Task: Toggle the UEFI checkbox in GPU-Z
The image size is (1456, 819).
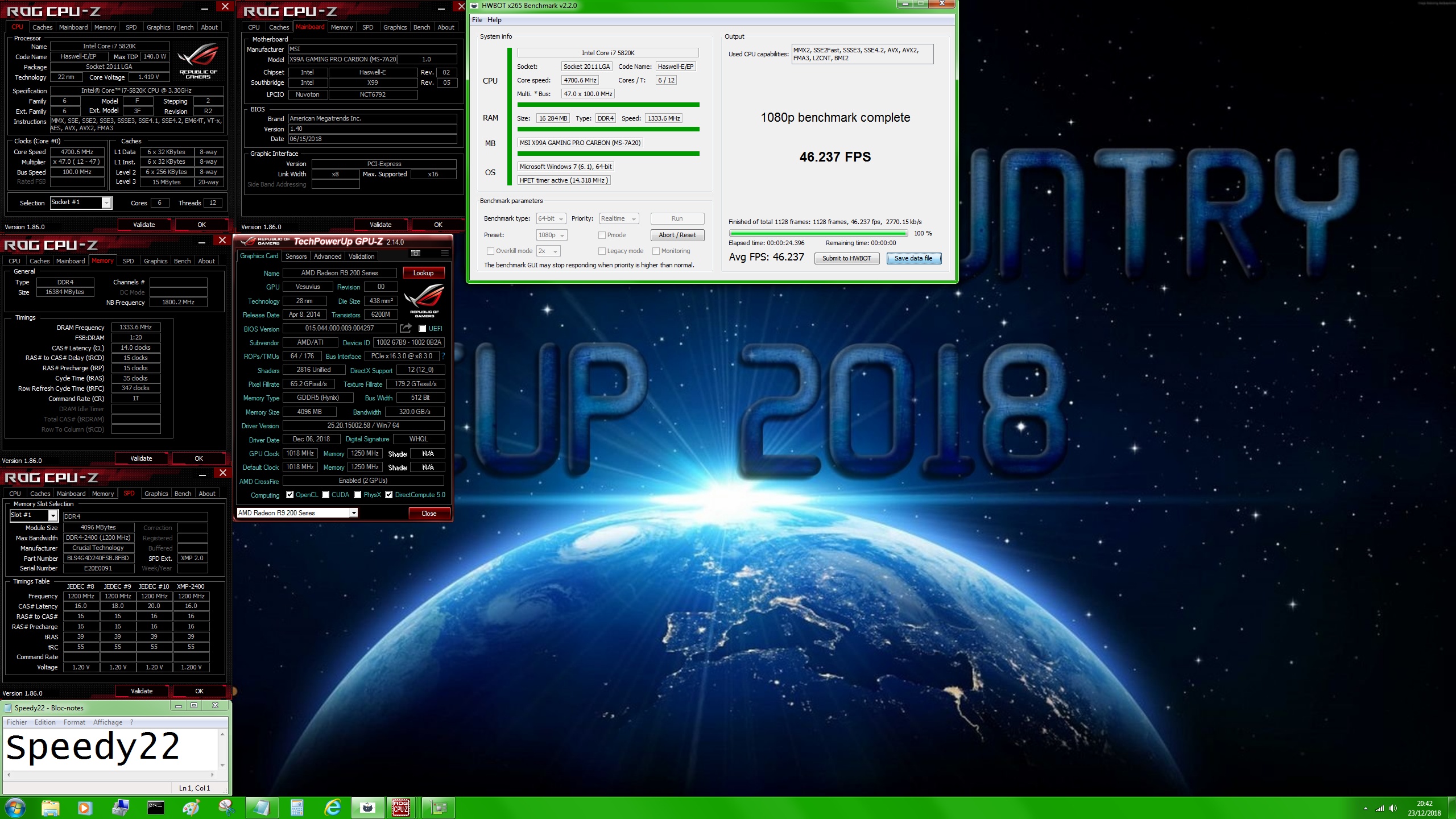Action: pyautogui.click(x=422, y=329)
